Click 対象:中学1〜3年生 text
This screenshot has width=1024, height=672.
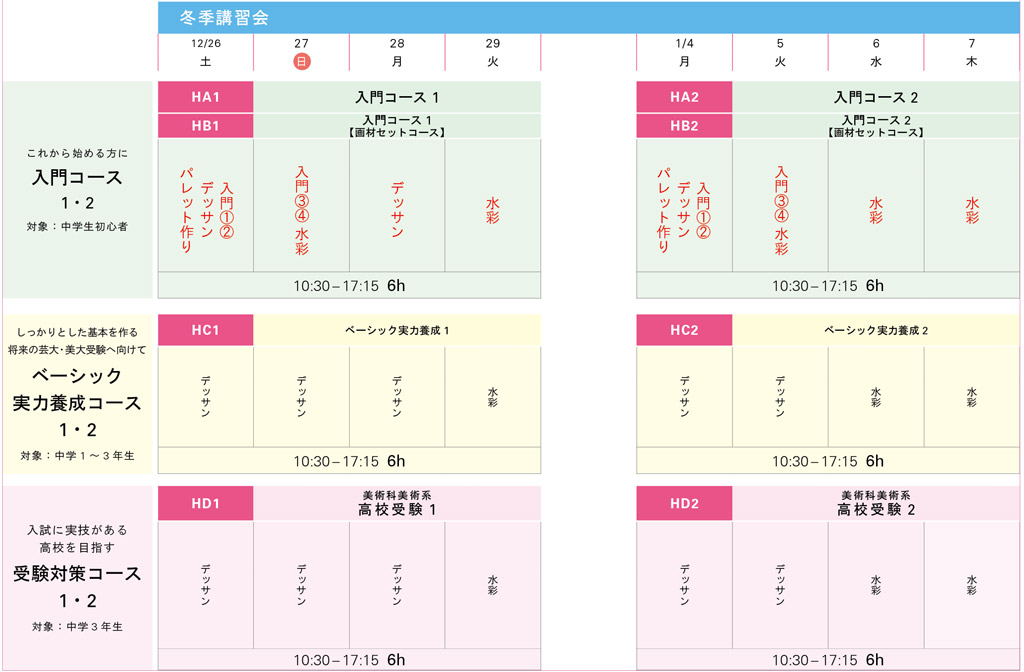point(77,456)
